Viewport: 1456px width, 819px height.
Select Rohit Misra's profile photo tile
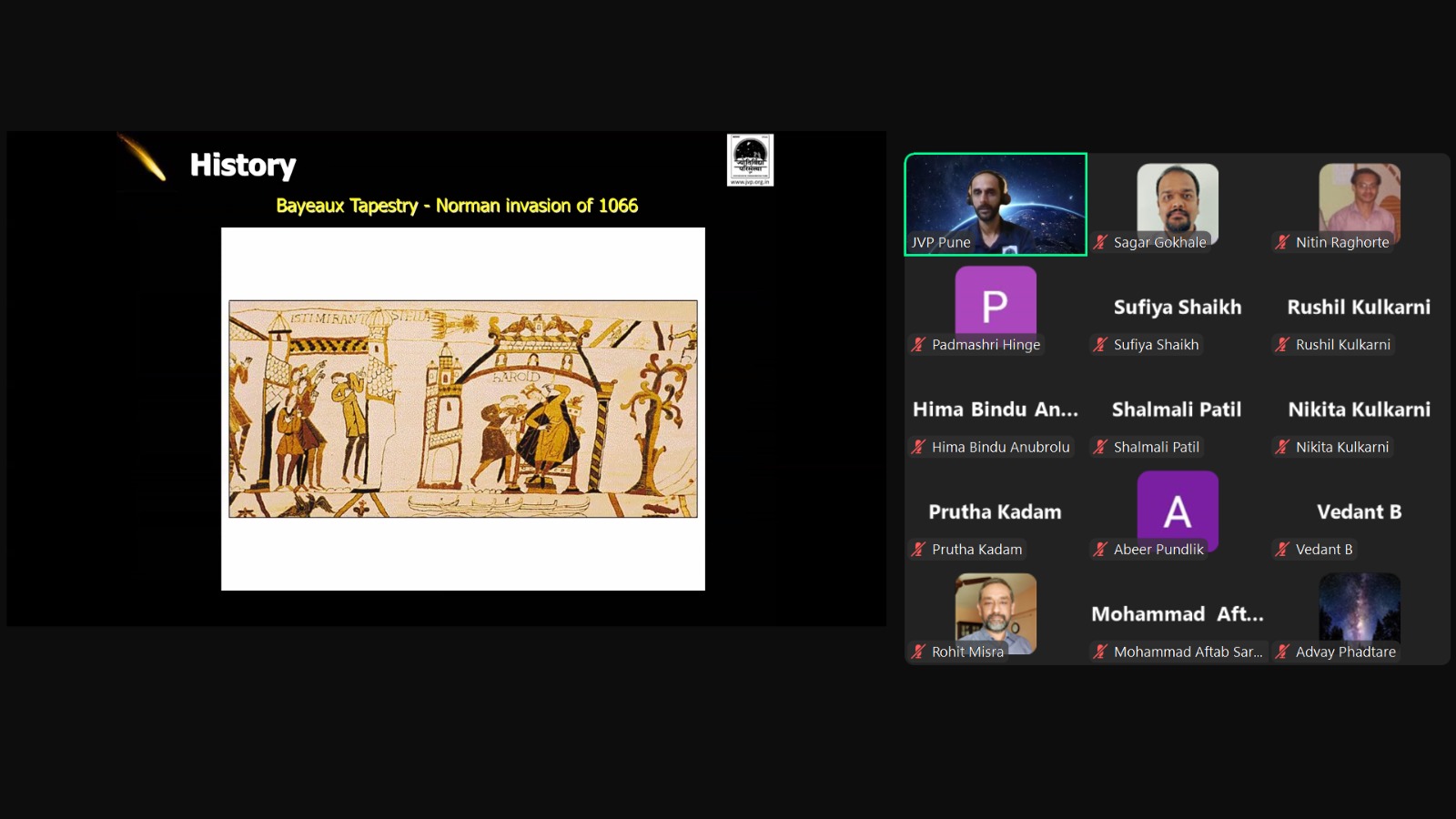(x=996, y=613)
